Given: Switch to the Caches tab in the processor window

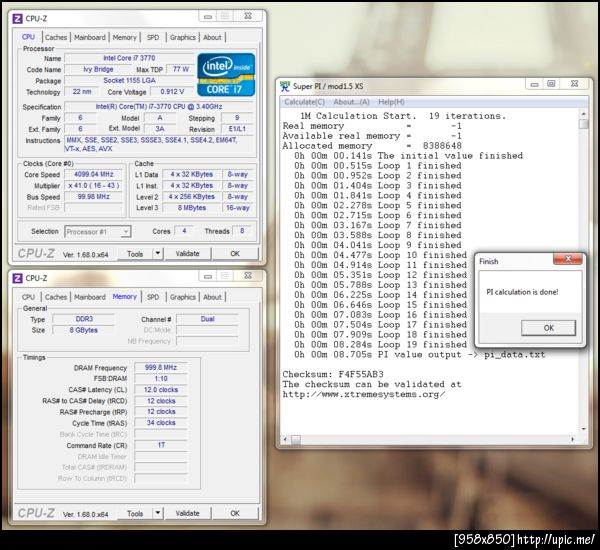Looking at the screenshot, I should [56, 38].
